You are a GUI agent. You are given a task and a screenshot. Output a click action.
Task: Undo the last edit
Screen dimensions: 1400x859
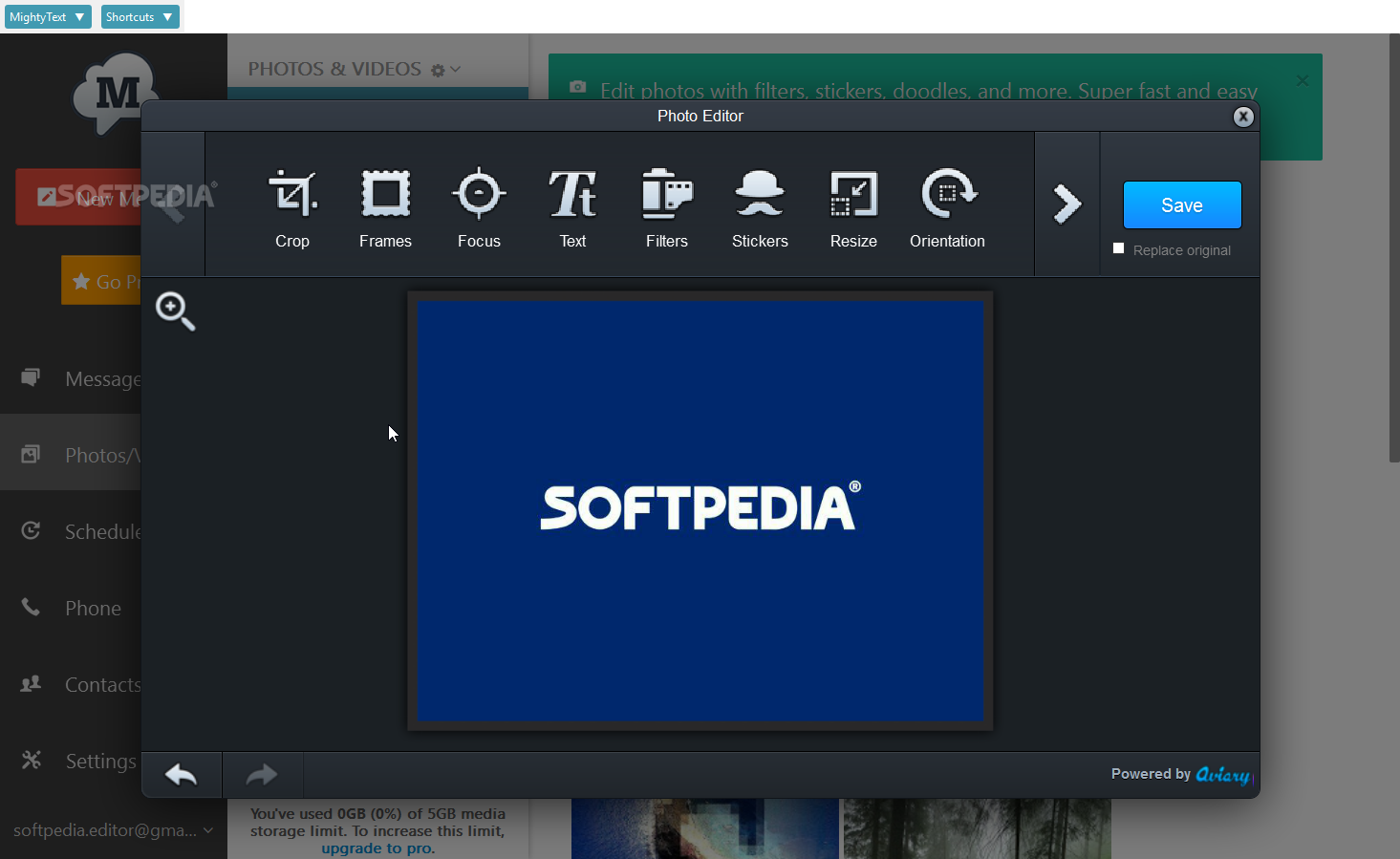click(181, 774)
